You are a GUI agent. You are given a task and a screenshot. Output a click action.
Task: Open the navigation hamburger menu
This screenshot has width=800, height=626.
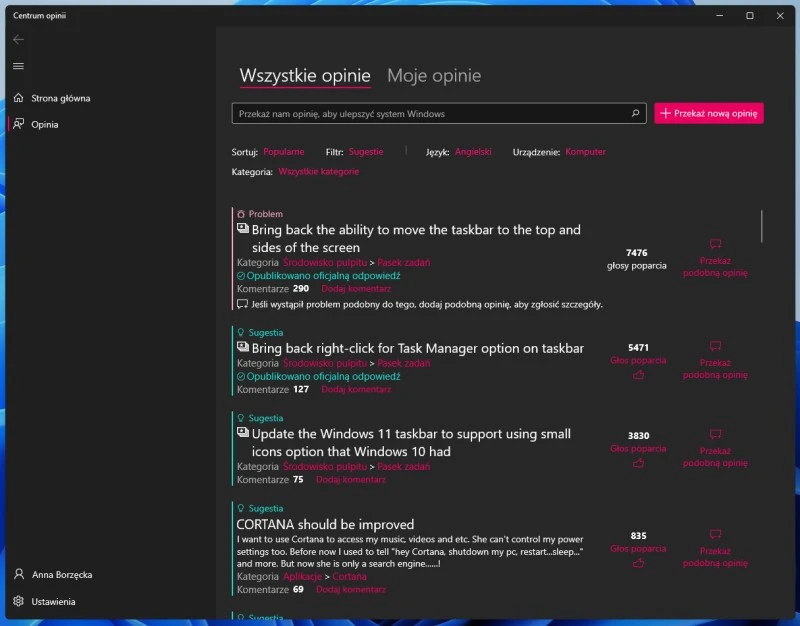point(18,65)
